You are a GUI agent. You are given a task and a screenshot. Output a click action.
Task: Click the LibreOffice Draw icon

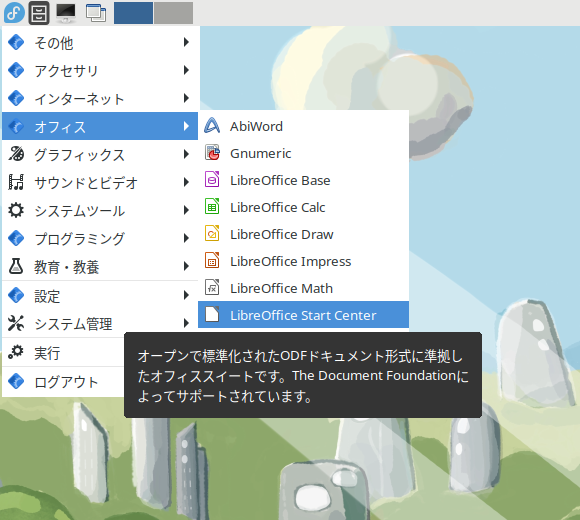click(x=212, y=234)
